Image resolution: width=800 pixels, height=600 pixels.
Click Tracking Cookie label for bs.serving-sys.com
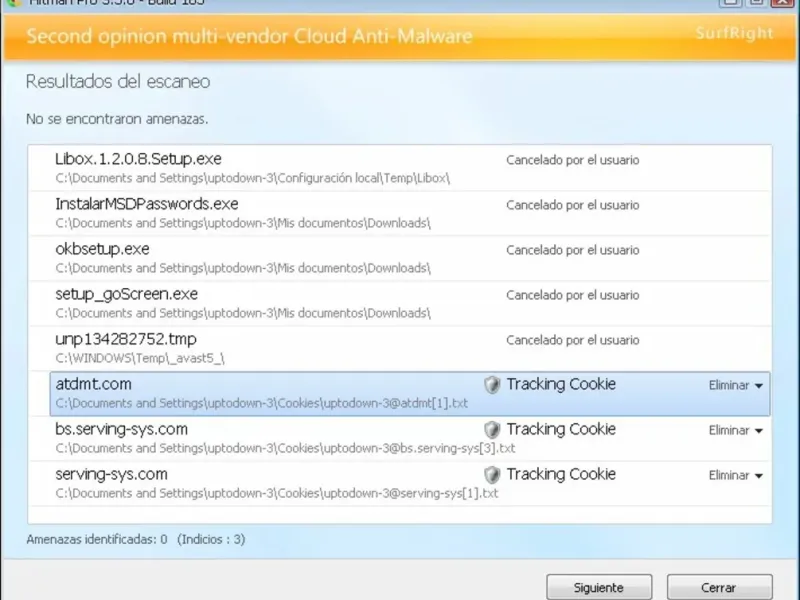coord(561,429)
